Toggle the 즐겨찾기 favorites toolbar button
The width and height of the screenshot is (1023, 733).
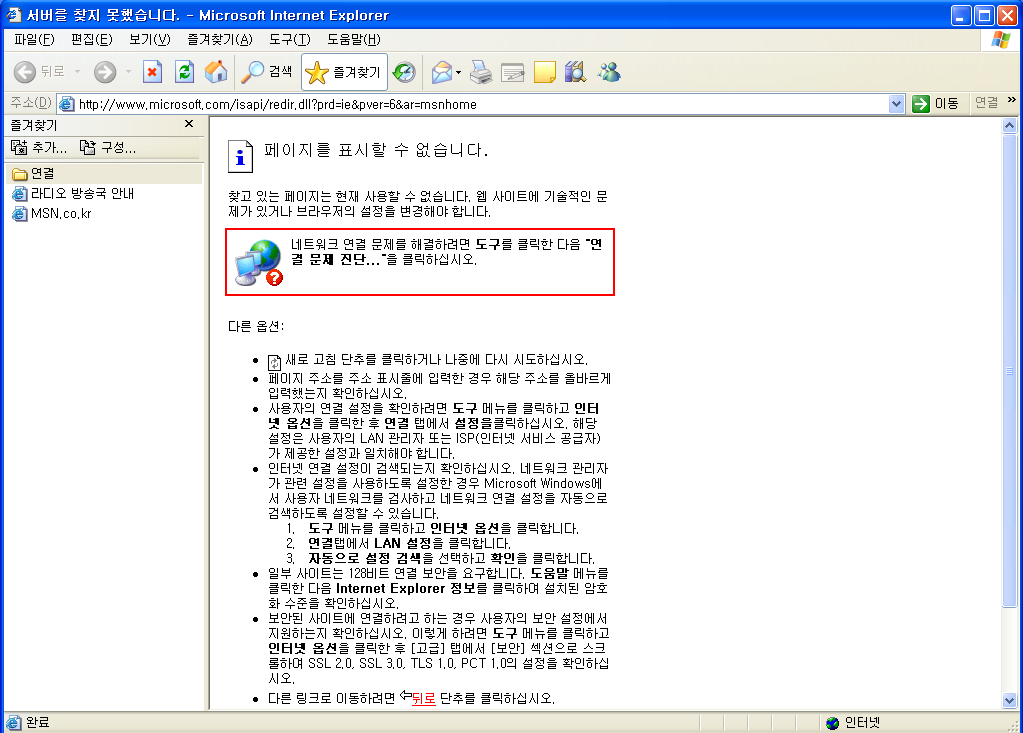point(344,72)
